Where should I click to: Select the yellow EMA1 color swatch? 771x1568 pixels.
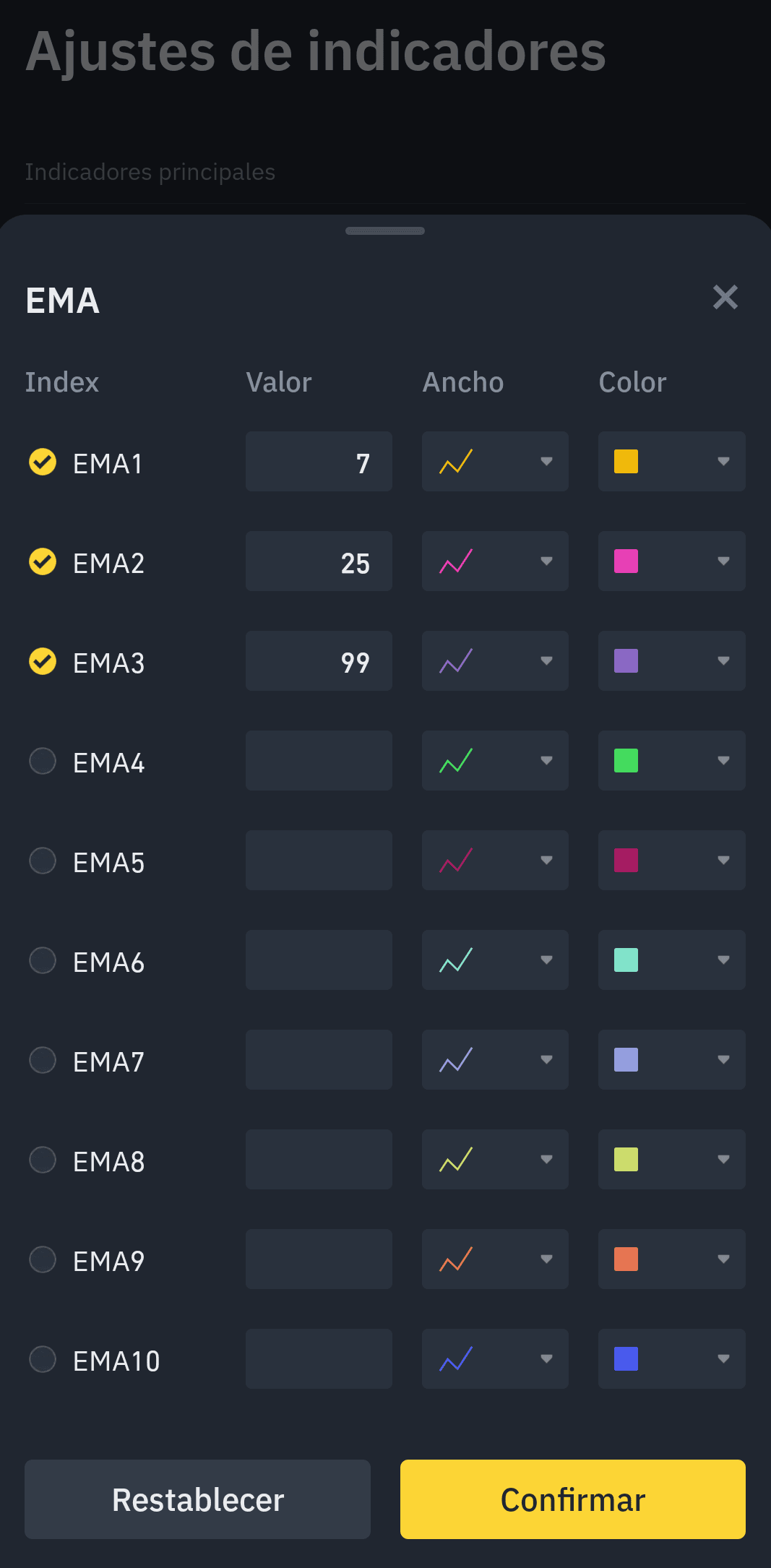pos(626,462)
